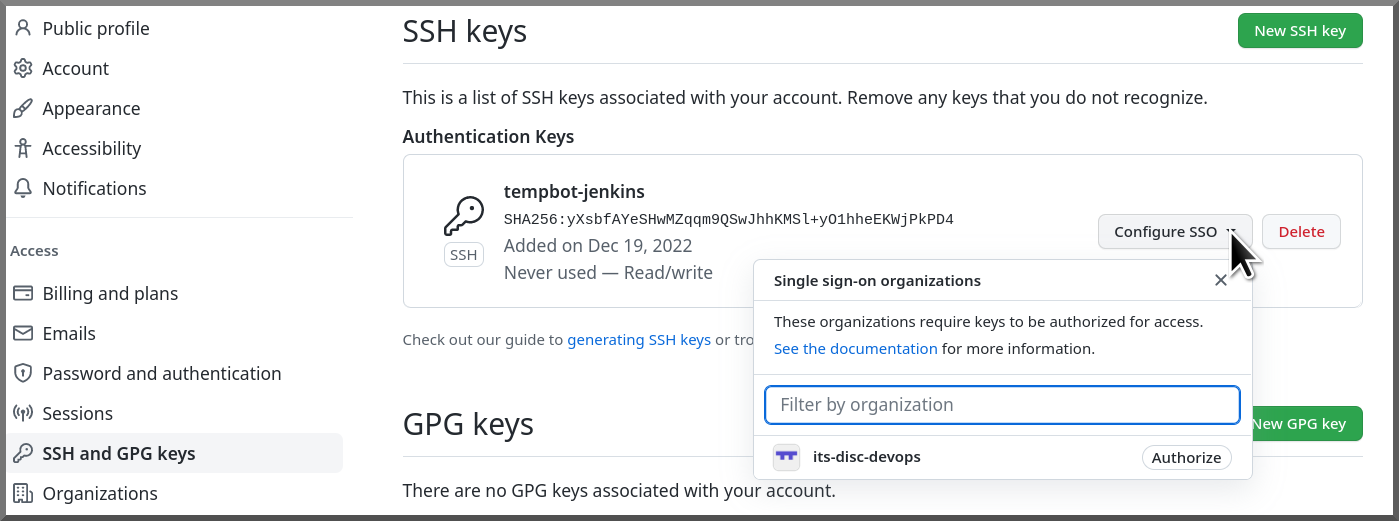The image size is (1399, 521).
Task: Authorize its-disc-devops organization
Action: [1186, 457]
